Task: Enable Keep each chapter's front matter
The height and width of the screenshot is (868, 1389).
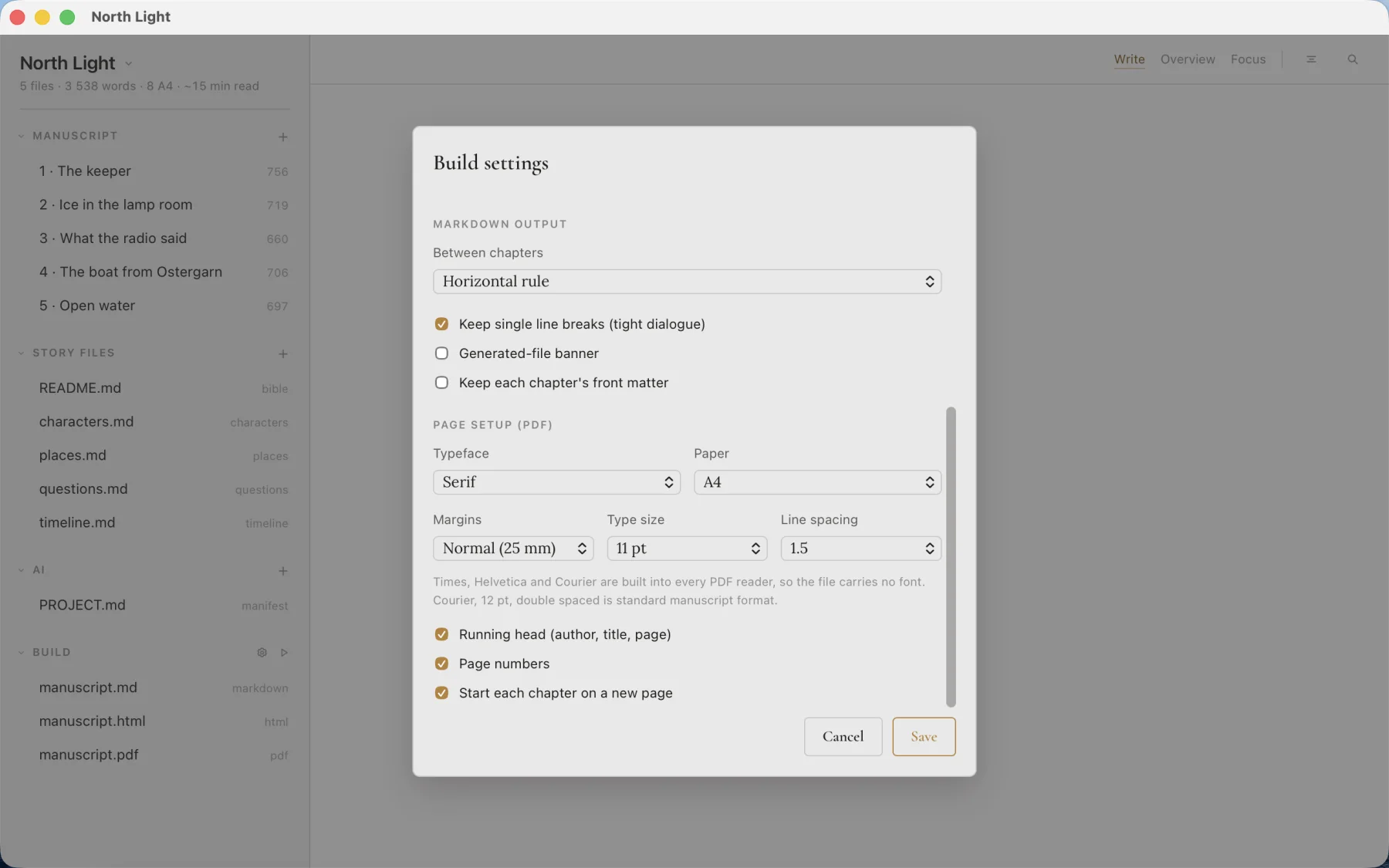Action: (441, 383)
